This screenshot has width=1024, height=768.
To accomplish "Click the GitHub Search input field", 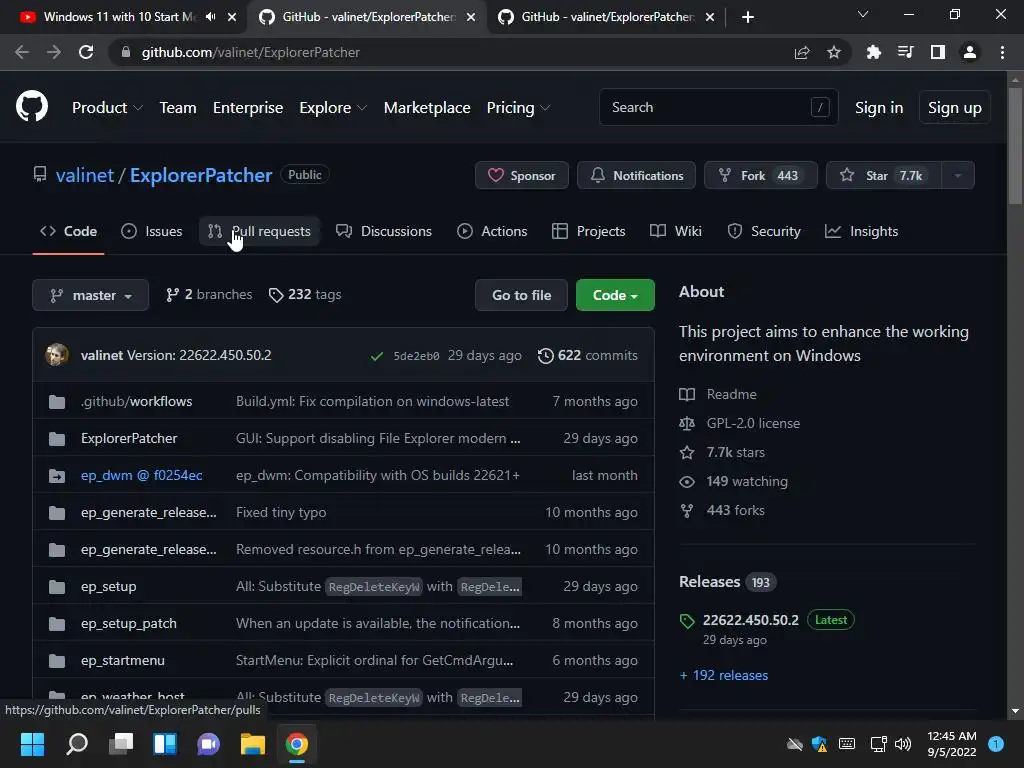I will (718, 107).
